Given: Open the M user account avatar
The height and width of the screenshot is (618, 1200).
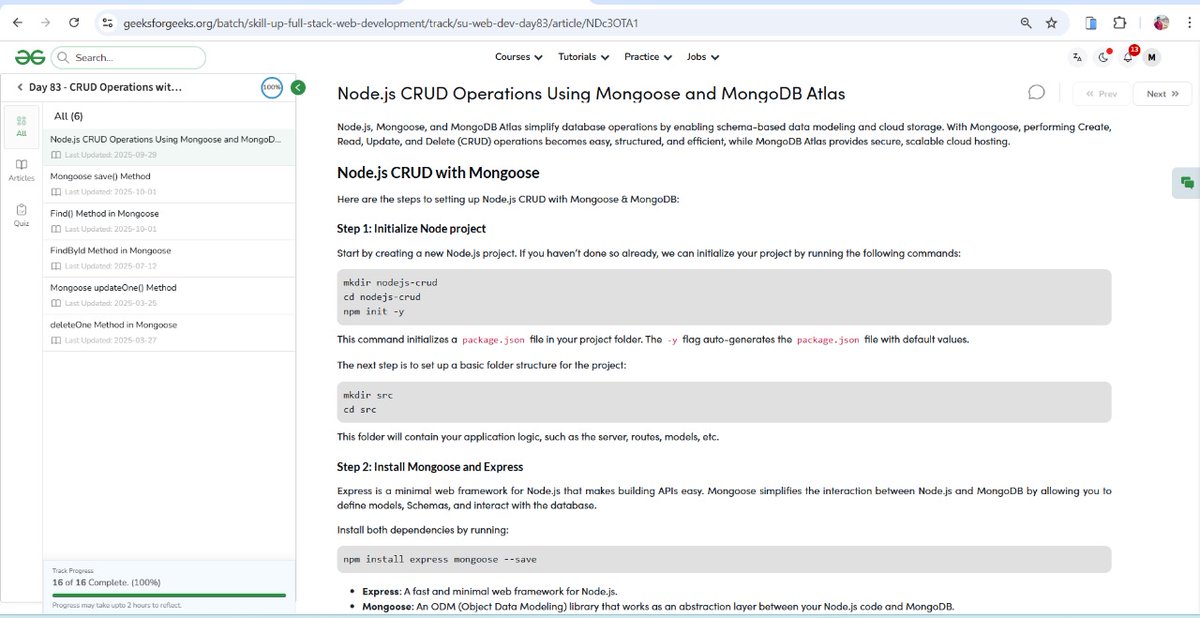Looking at the screenshot, I should coord(1152,58).
